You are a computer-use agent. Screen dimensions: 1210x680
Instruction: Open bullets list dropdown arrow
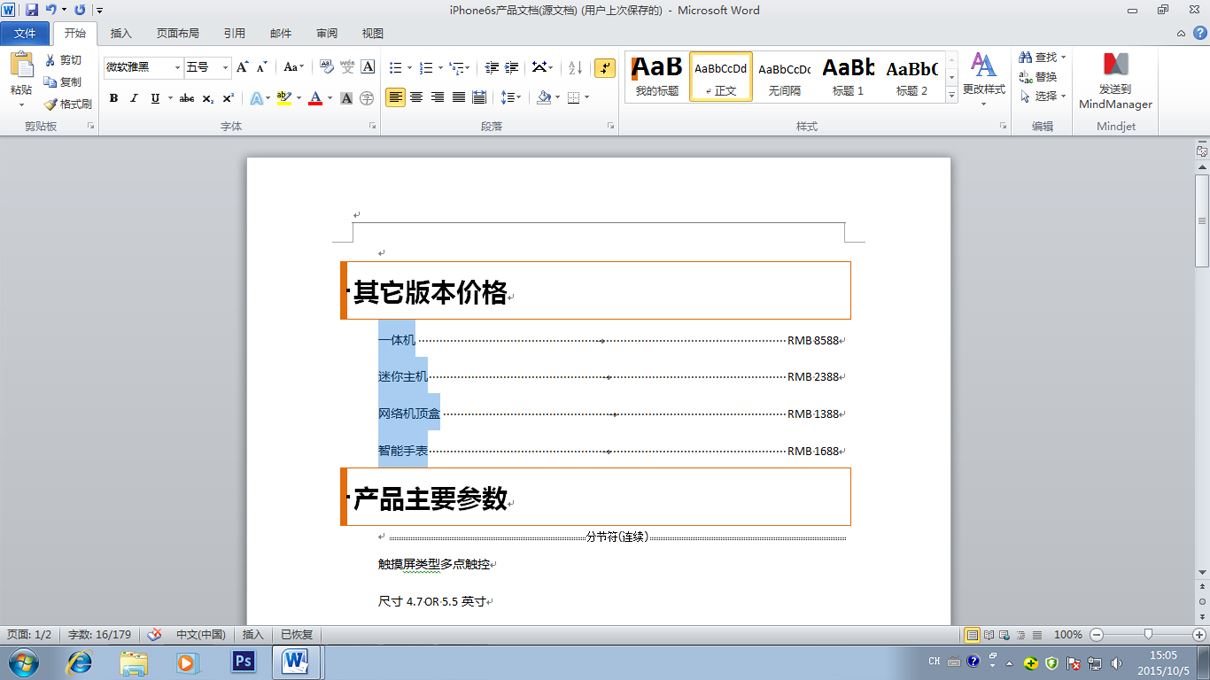(409, 68)
